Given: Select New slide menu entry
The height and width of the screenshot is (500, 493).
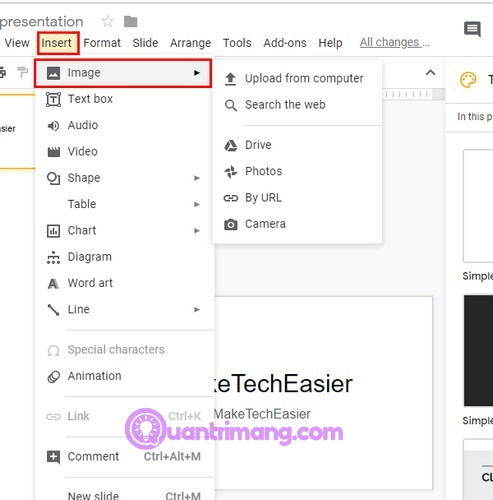Looking at the screenshot, I should point(124,495).
